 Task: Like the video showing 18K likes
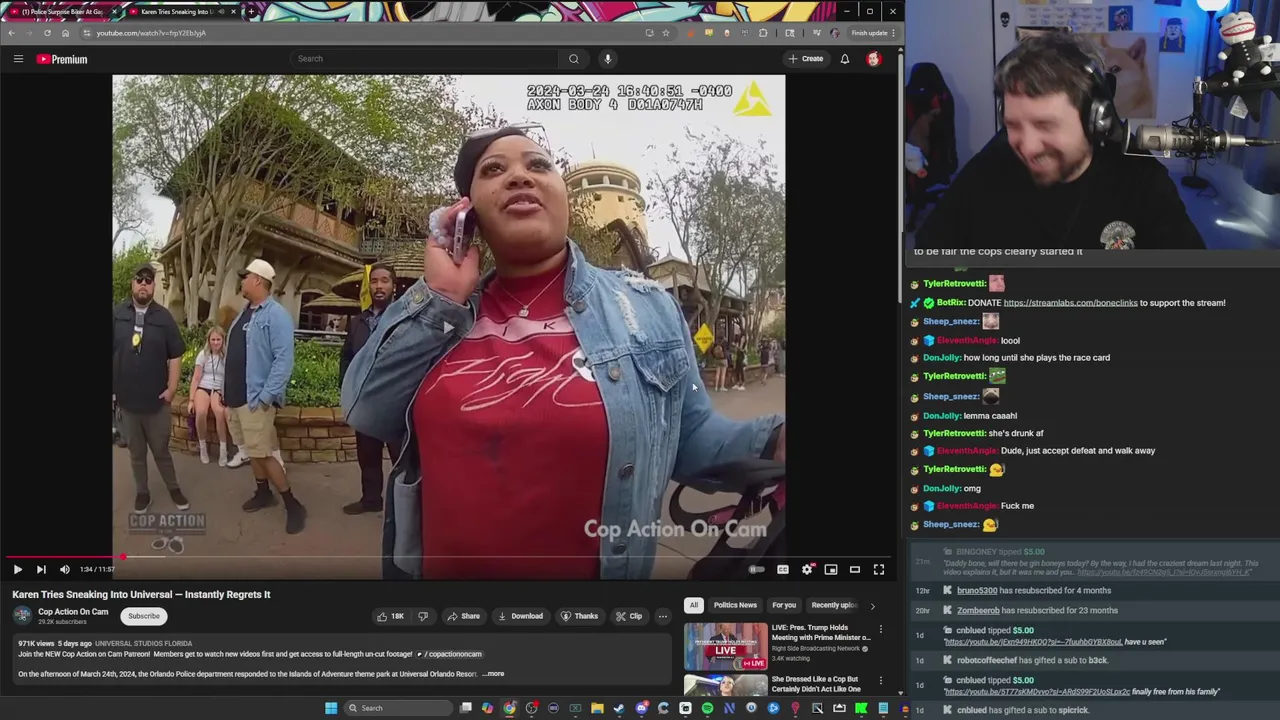click(390, 616)
